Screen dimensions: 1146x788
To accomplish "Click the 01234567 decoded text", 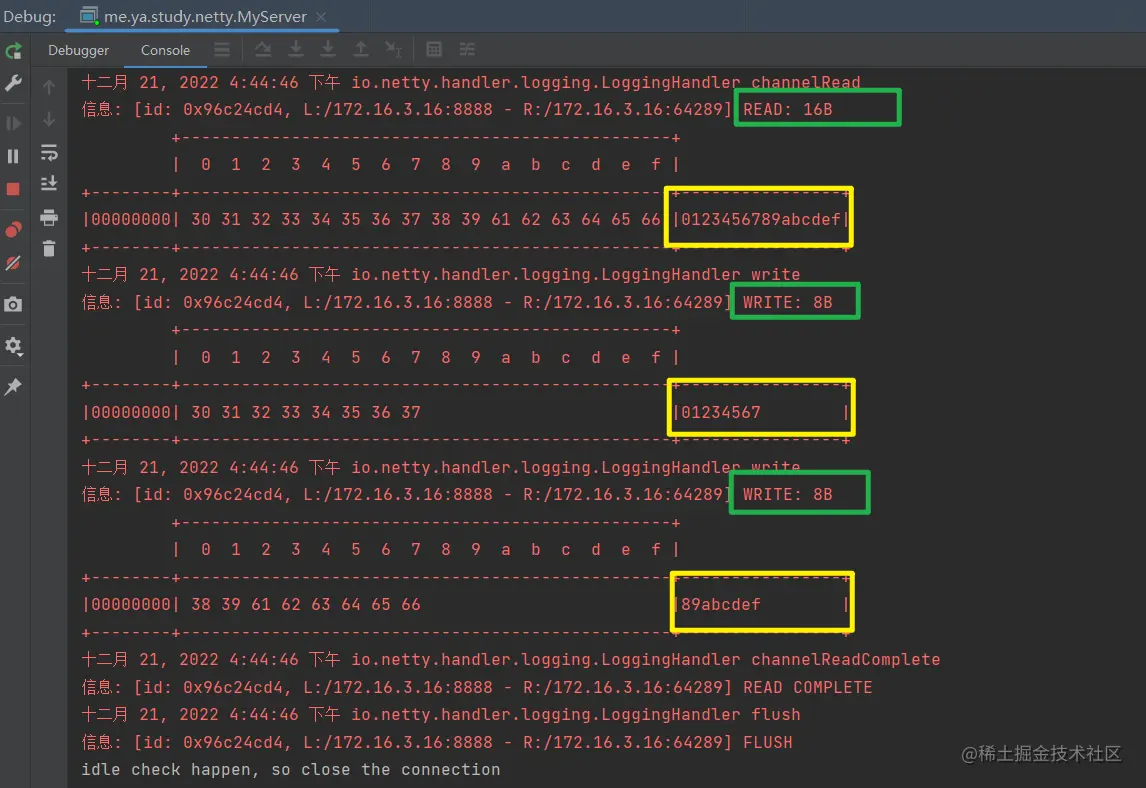I will (x=721, y=412).
